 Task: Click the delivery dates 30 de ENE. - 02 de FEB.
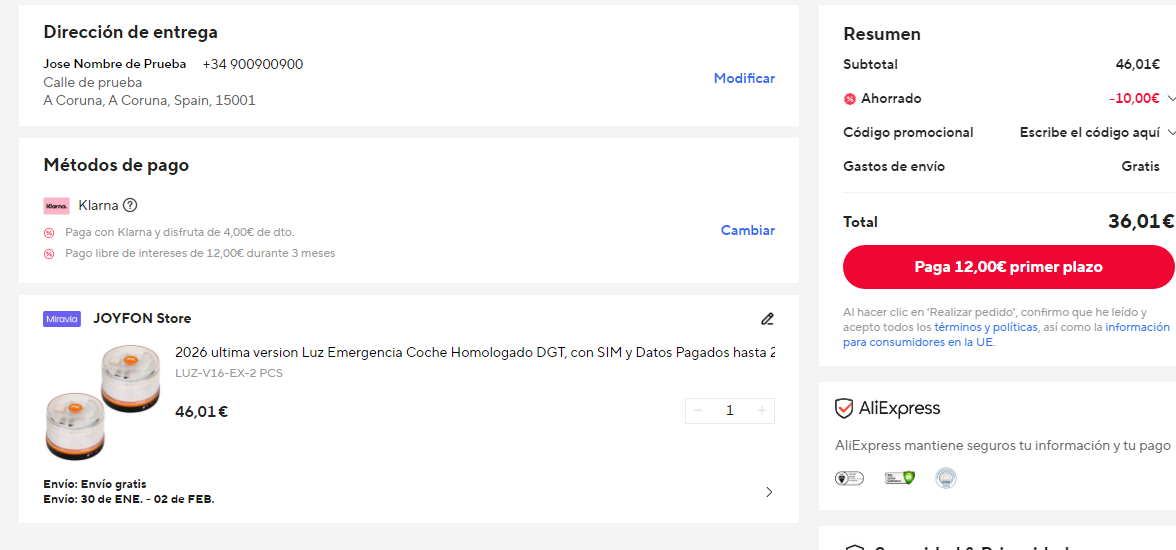tap(129, 499)
